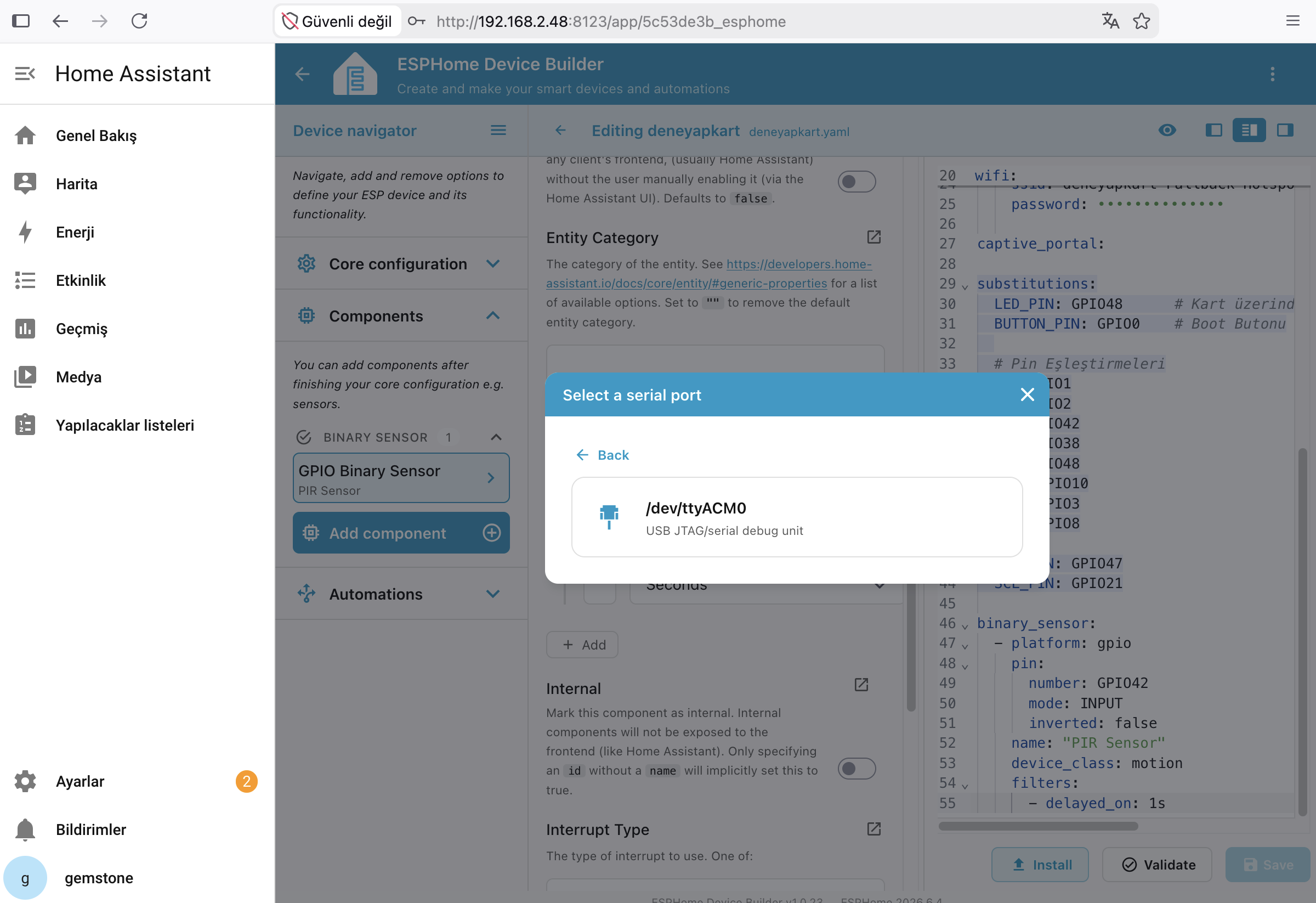Image resolution: width=1316 pixels, height=903 pixels.
Task: Open the GPIO Binary Sensor PIR Sensor item
Action: [401, 478]
